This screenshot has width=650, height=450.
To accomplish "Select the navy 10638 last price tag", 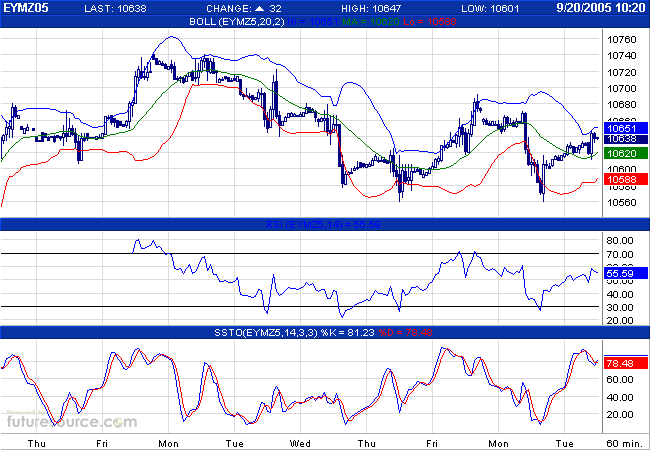I will click(626, 139).
